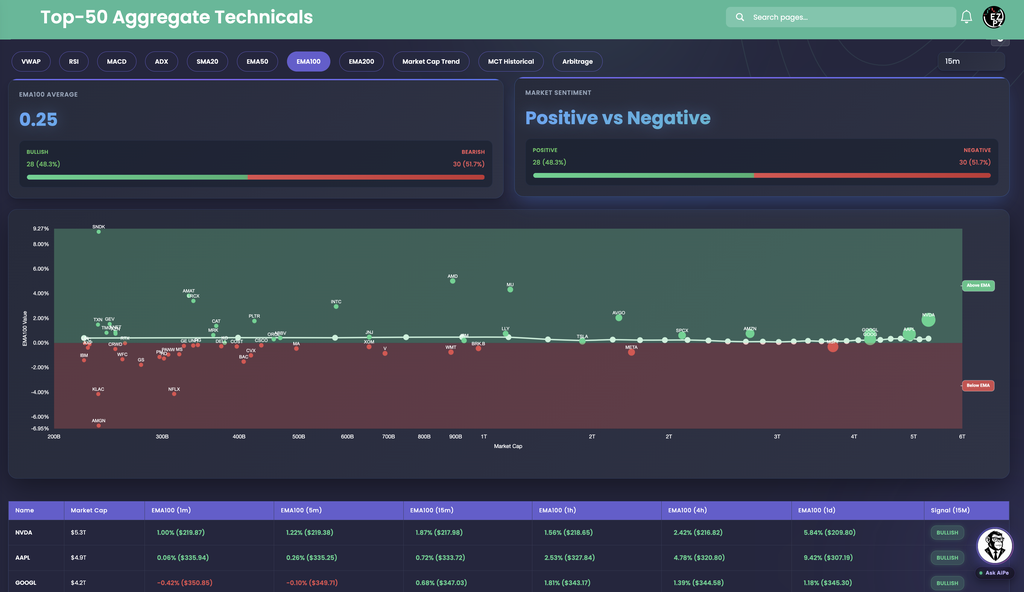Switch to the VWAP tab
Screen dimensions: 1024x592
pyautogui.click(x=31, y=61)
